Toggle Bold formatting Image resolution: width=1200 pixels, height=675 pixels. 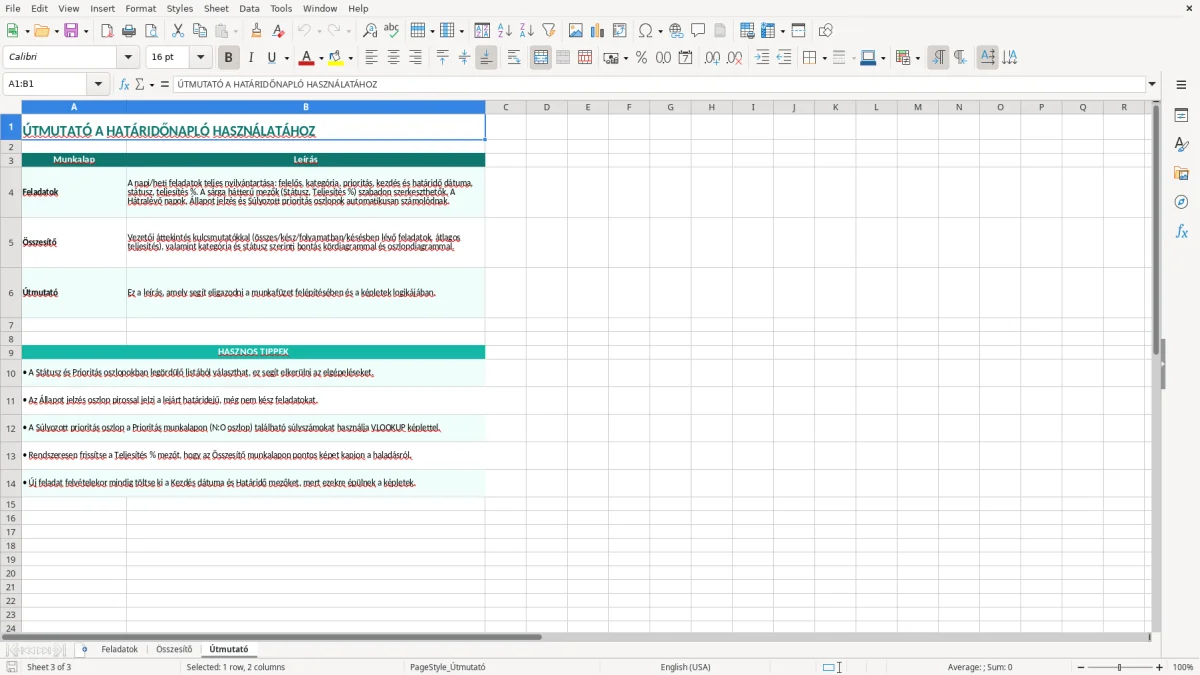228,58
